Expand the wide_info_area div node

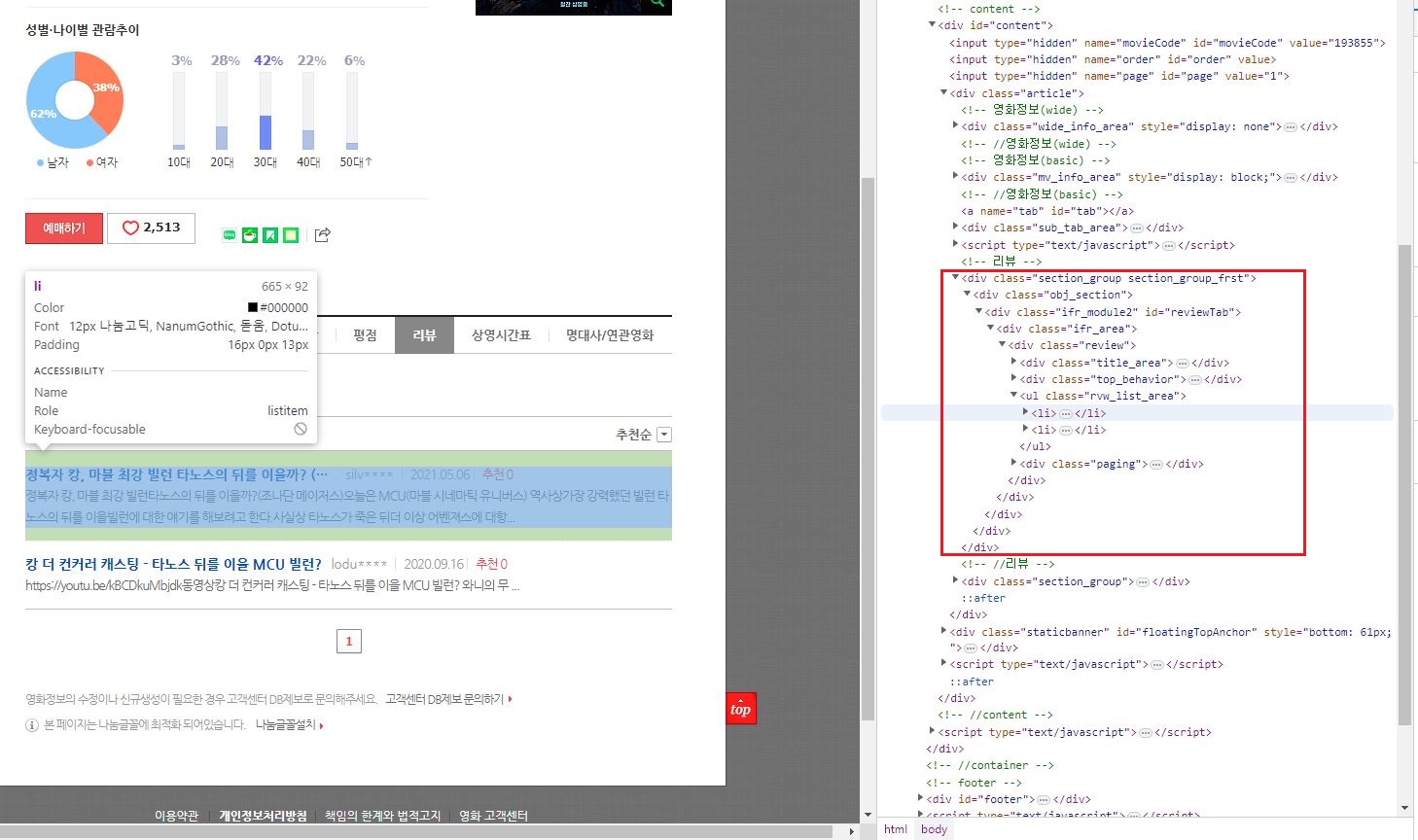point(955,126)
